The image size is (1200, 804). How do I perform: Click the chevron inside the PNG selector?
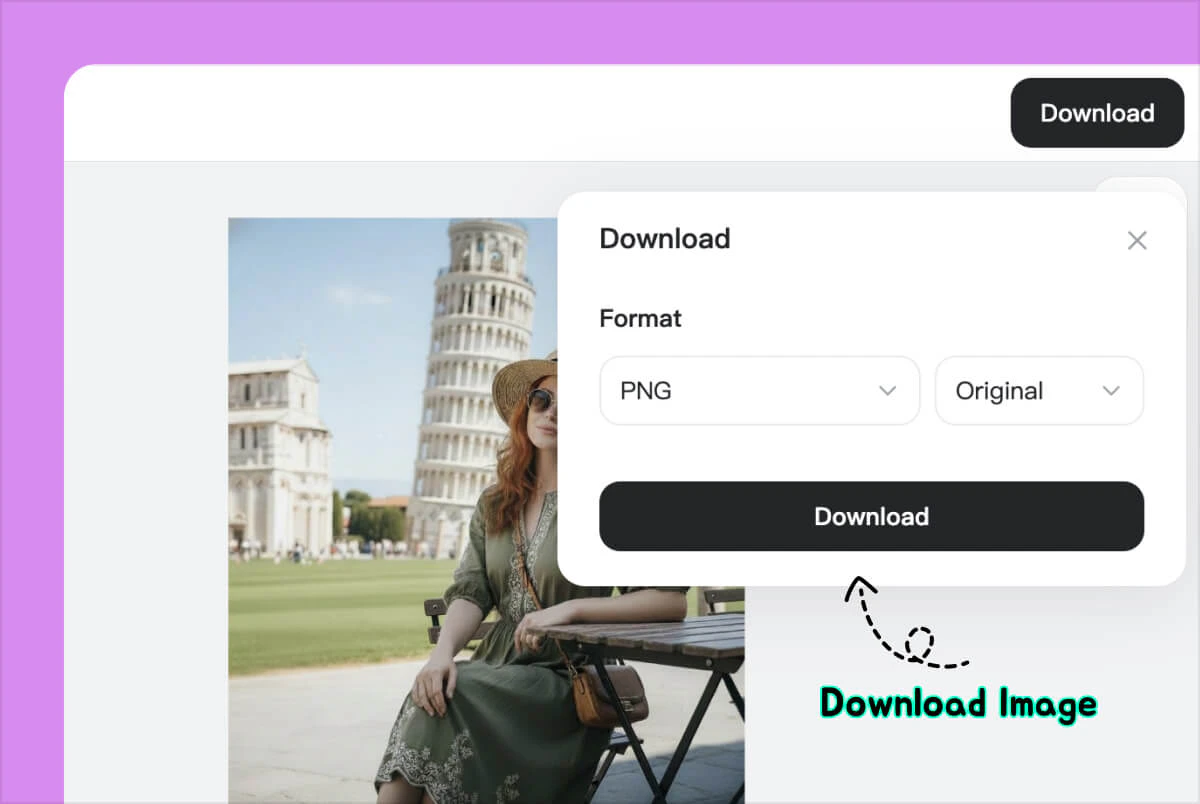pyautogui.click(x=888, y=391)
